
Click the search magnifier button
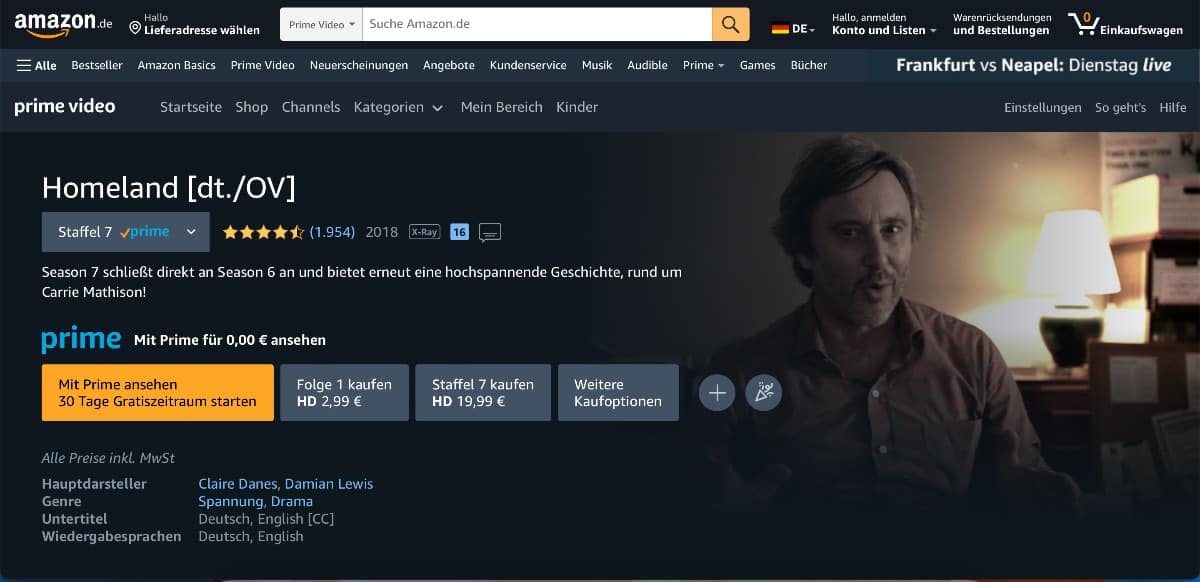pyautogui.click(x=731, y=24)
